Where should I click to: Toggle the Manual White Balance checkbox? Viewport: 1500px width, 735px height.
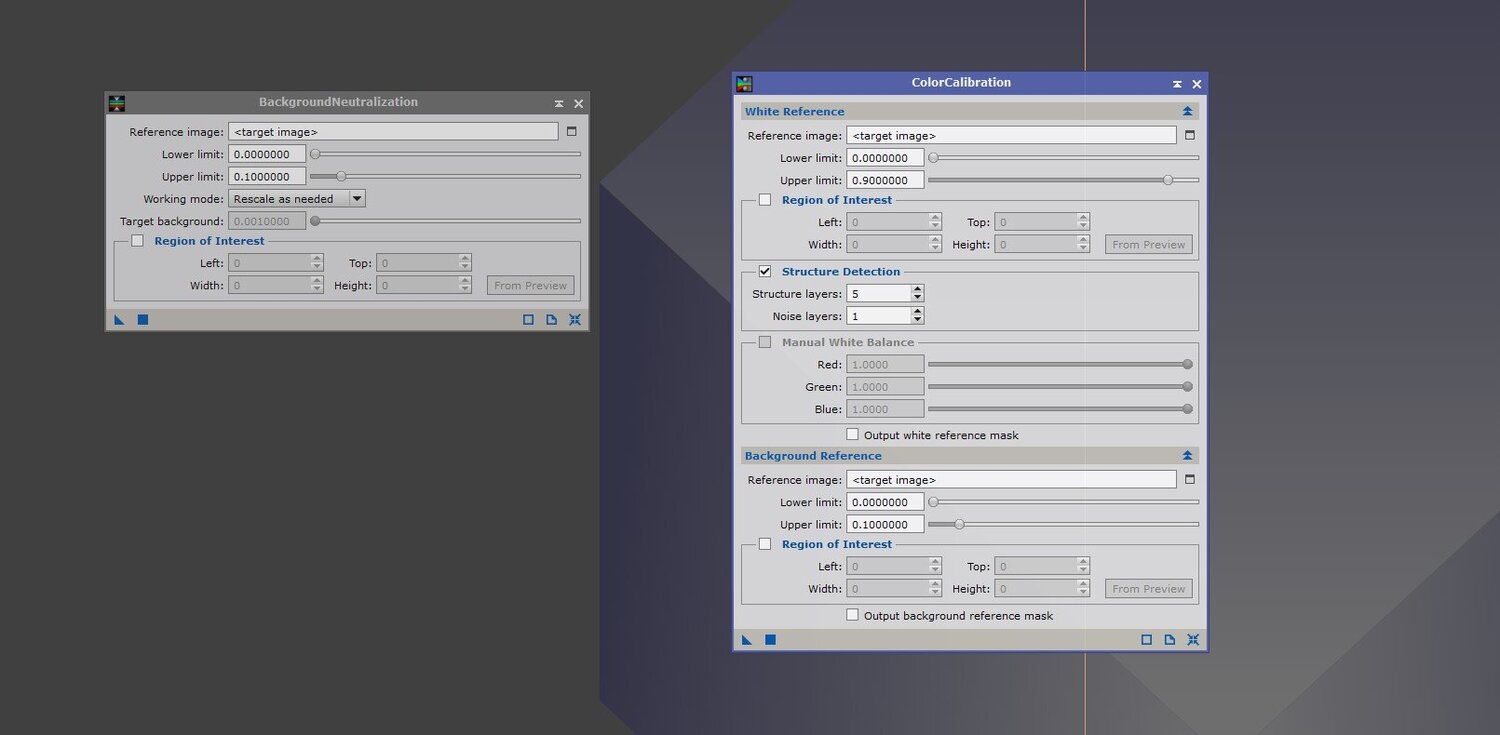pyautogui.click(x=765, y=342)
